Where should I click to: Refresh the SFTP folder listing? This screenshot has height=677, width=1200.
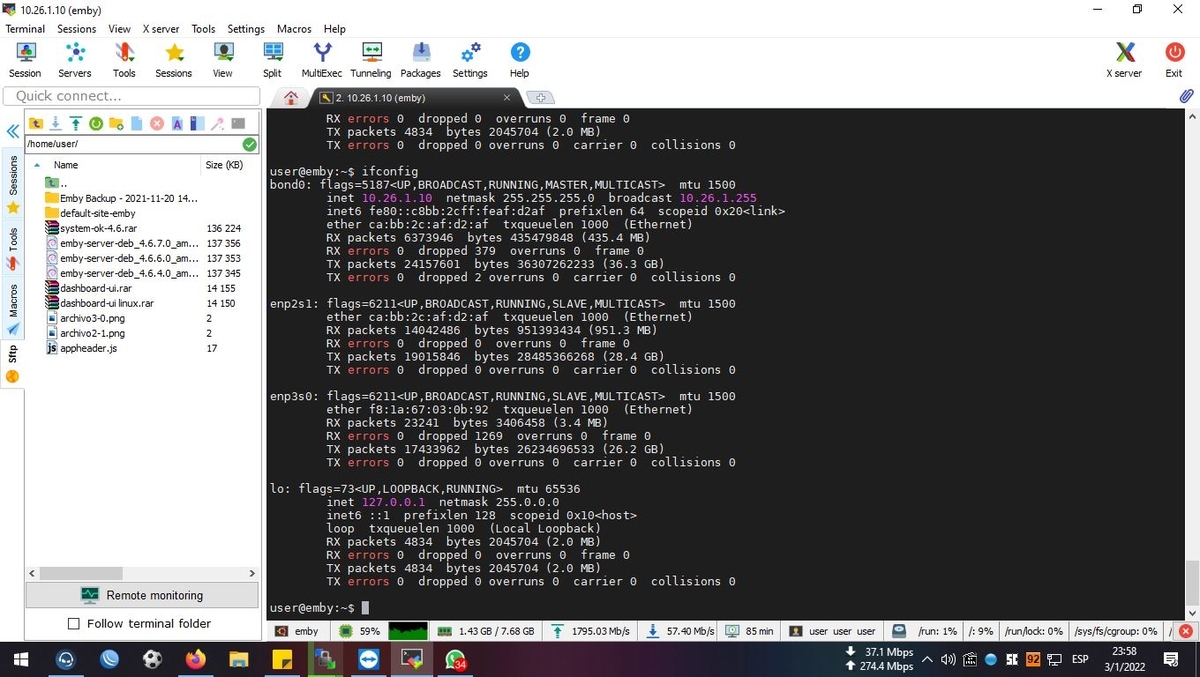(96, 124)
